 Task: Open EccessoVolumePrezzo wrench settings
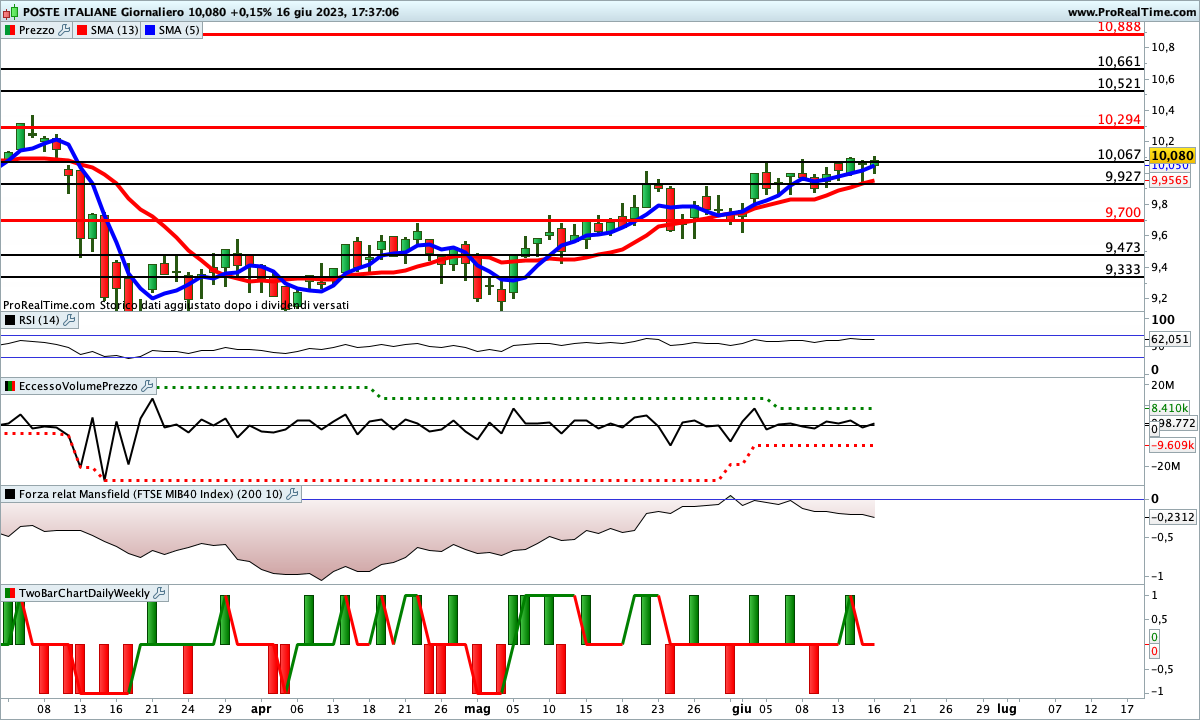(x=147, y=385)
